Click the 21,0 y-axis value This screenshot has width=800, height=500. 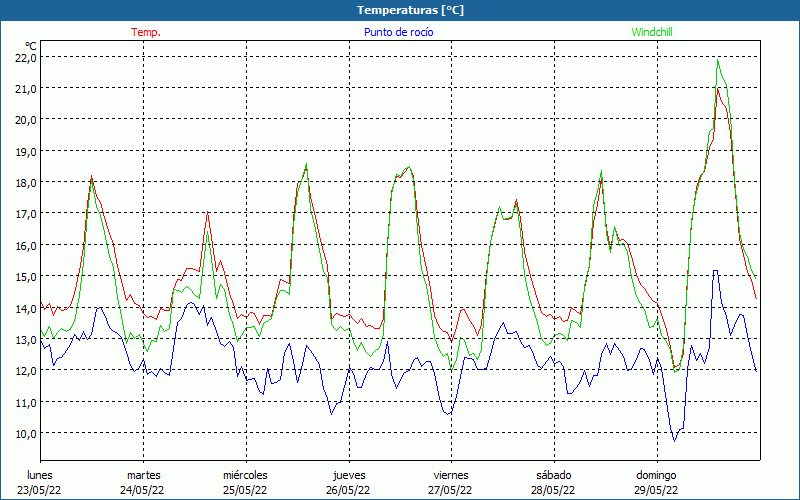pyautogui.click(x=26, y=89)
